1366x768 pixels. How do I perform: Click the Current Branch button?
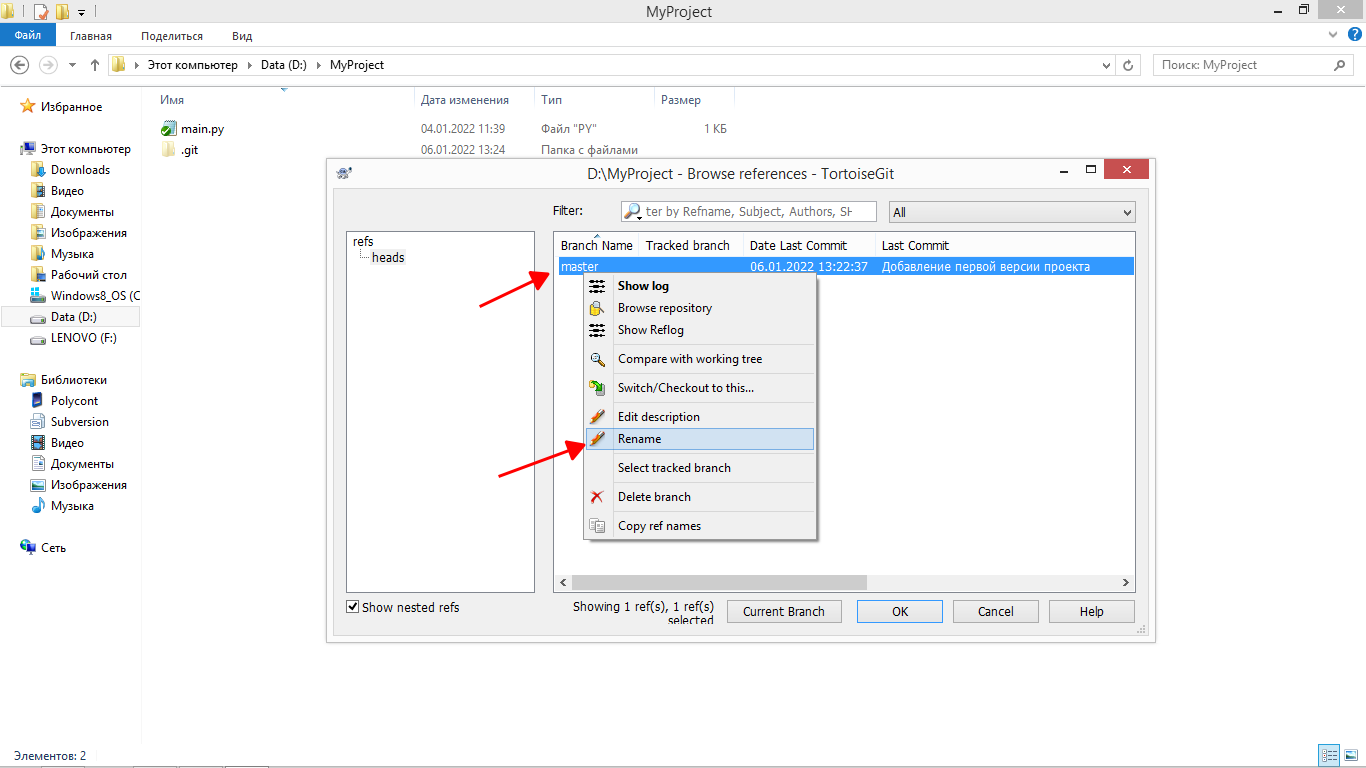784,612
